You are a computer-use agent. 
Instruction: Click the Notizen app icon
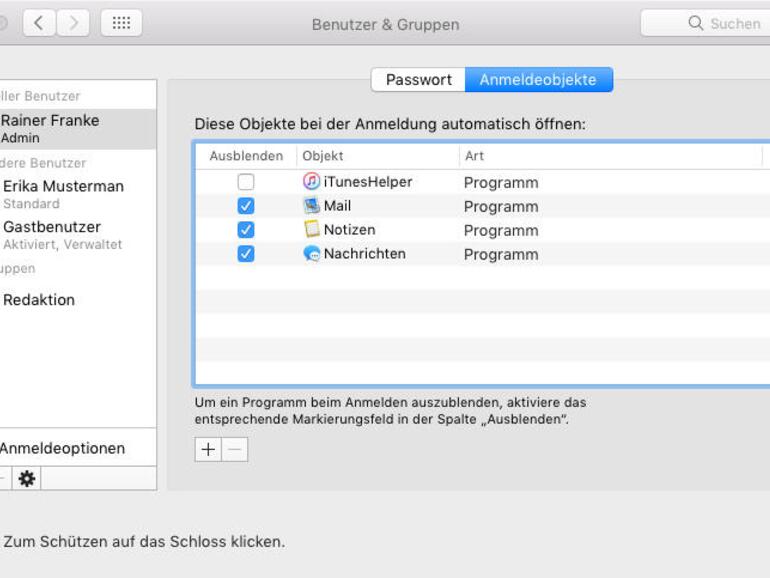click(x=311, y=229)
